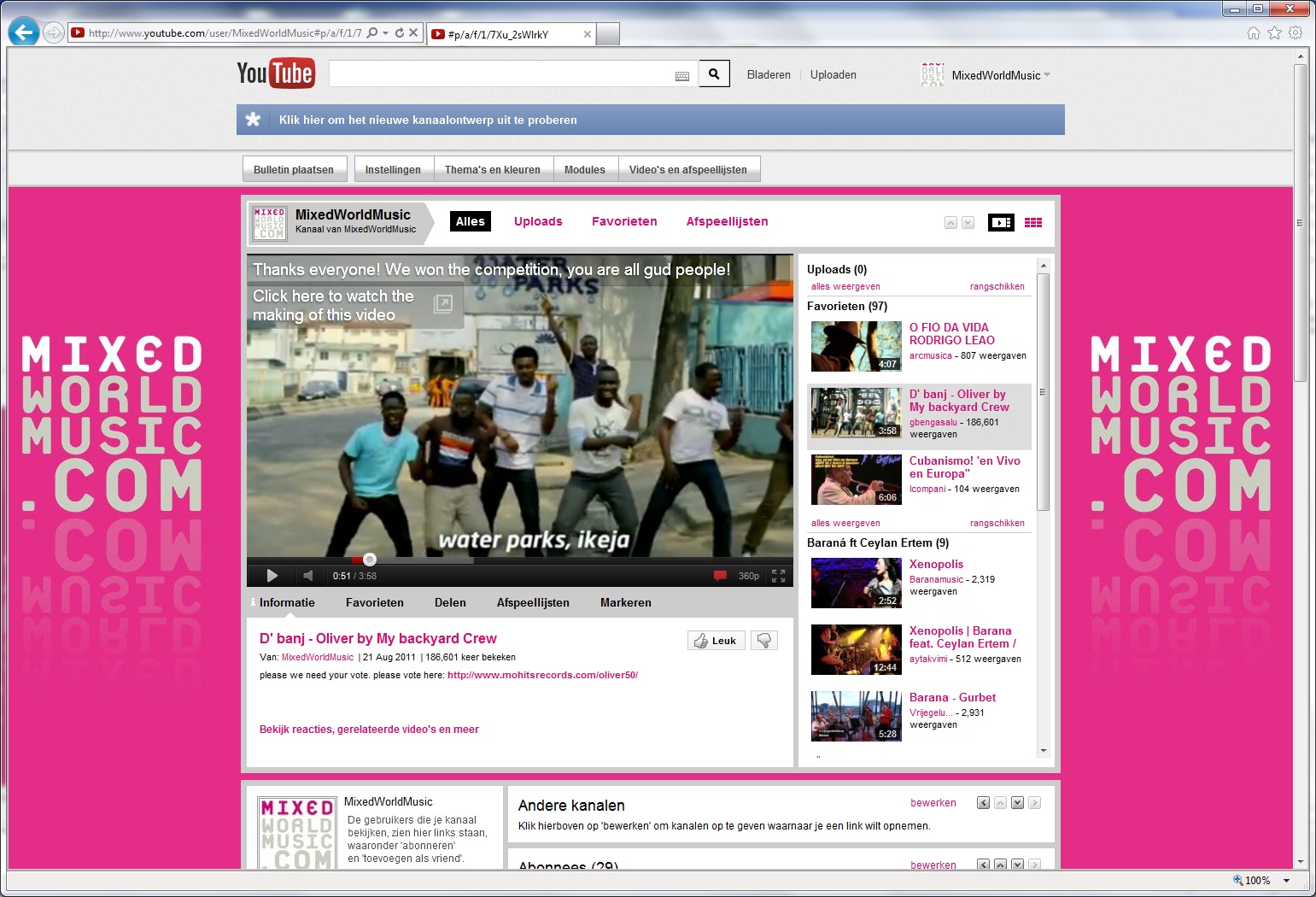Click the annotation link icon in video overlay
The height and width of the screenshot is (897, 1316).
pos(442,304)
